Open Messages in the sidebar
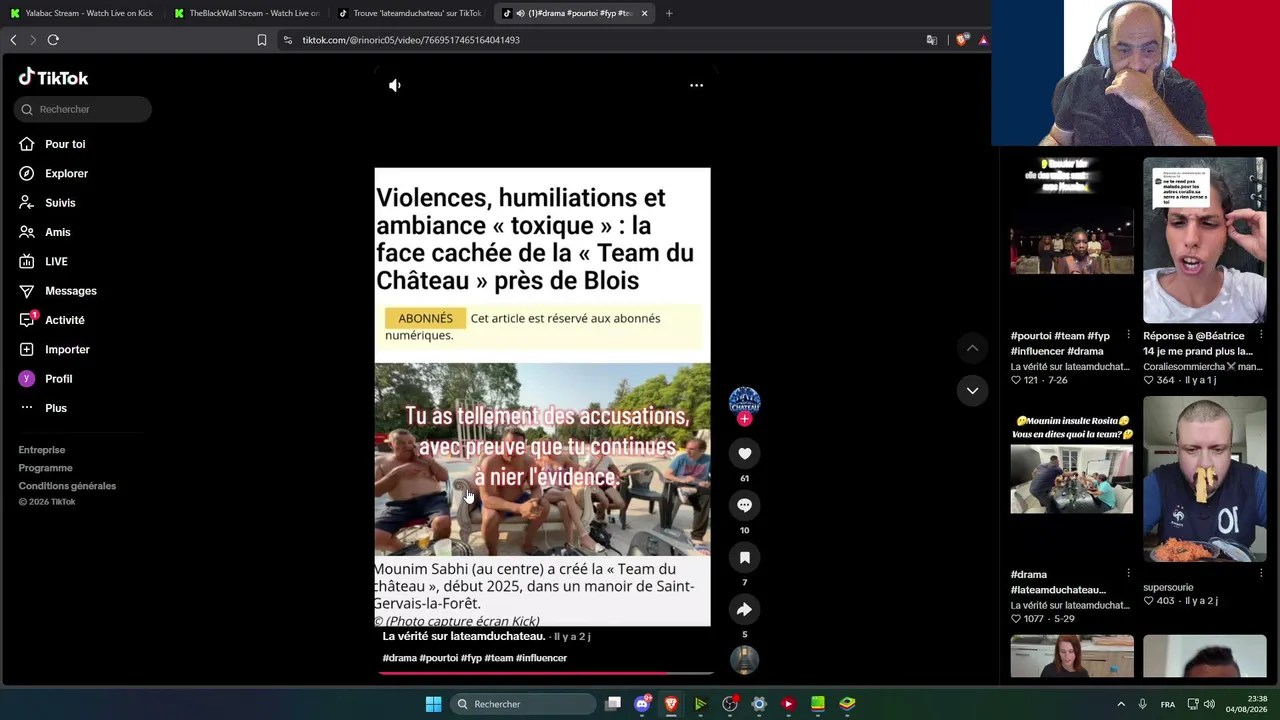 click(x=70, y=291)
